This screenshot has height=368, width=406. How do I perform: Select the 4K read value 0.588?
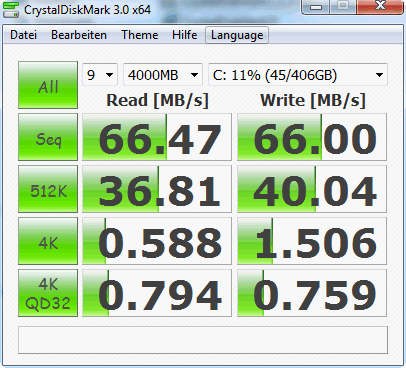(x=157, y=241)
